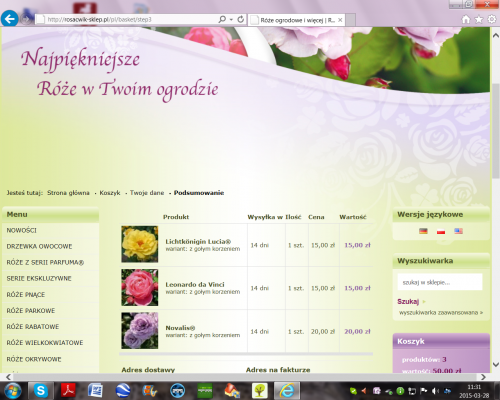Click the Szukaj search button
Screen dimensions: 500x400
408,302
